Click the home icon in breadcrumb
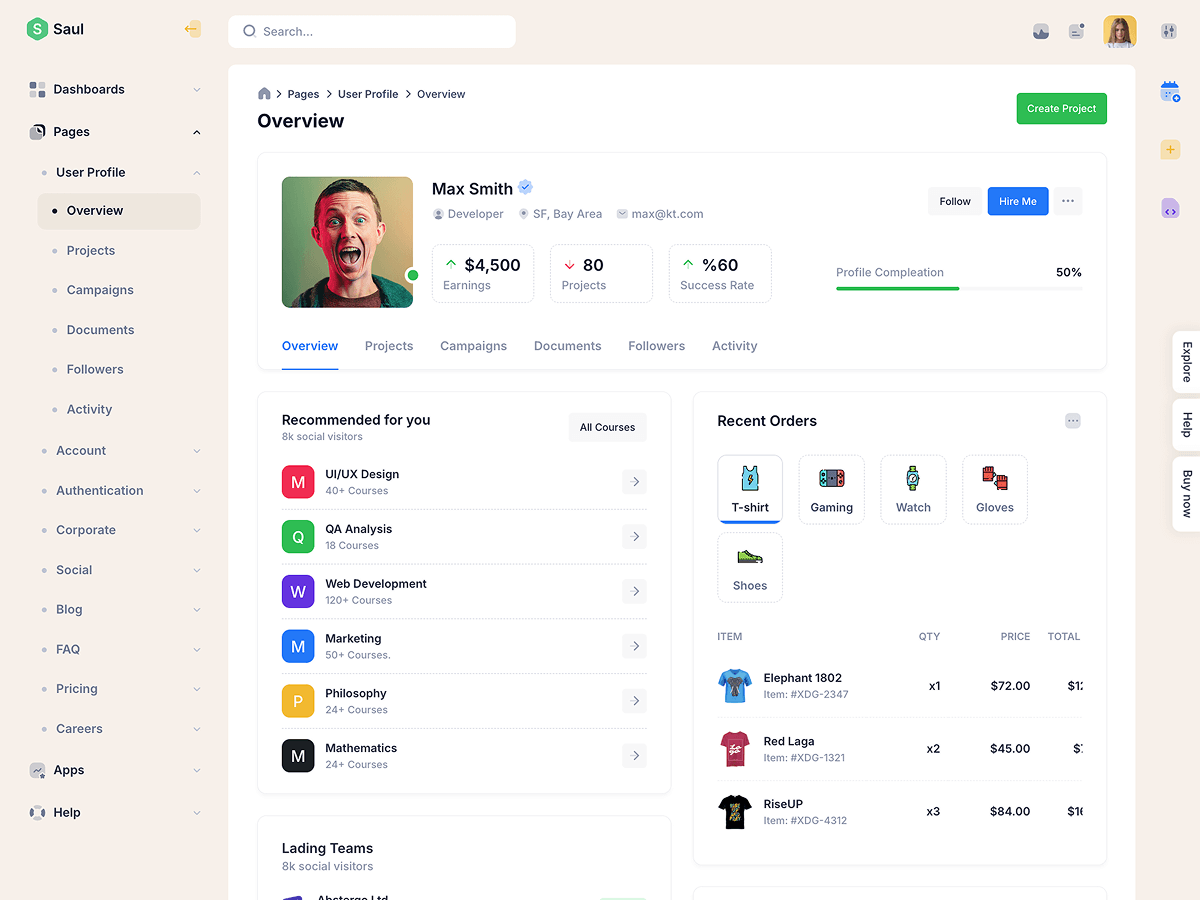The image size is (1200, 900). click(x=264, y=94)
